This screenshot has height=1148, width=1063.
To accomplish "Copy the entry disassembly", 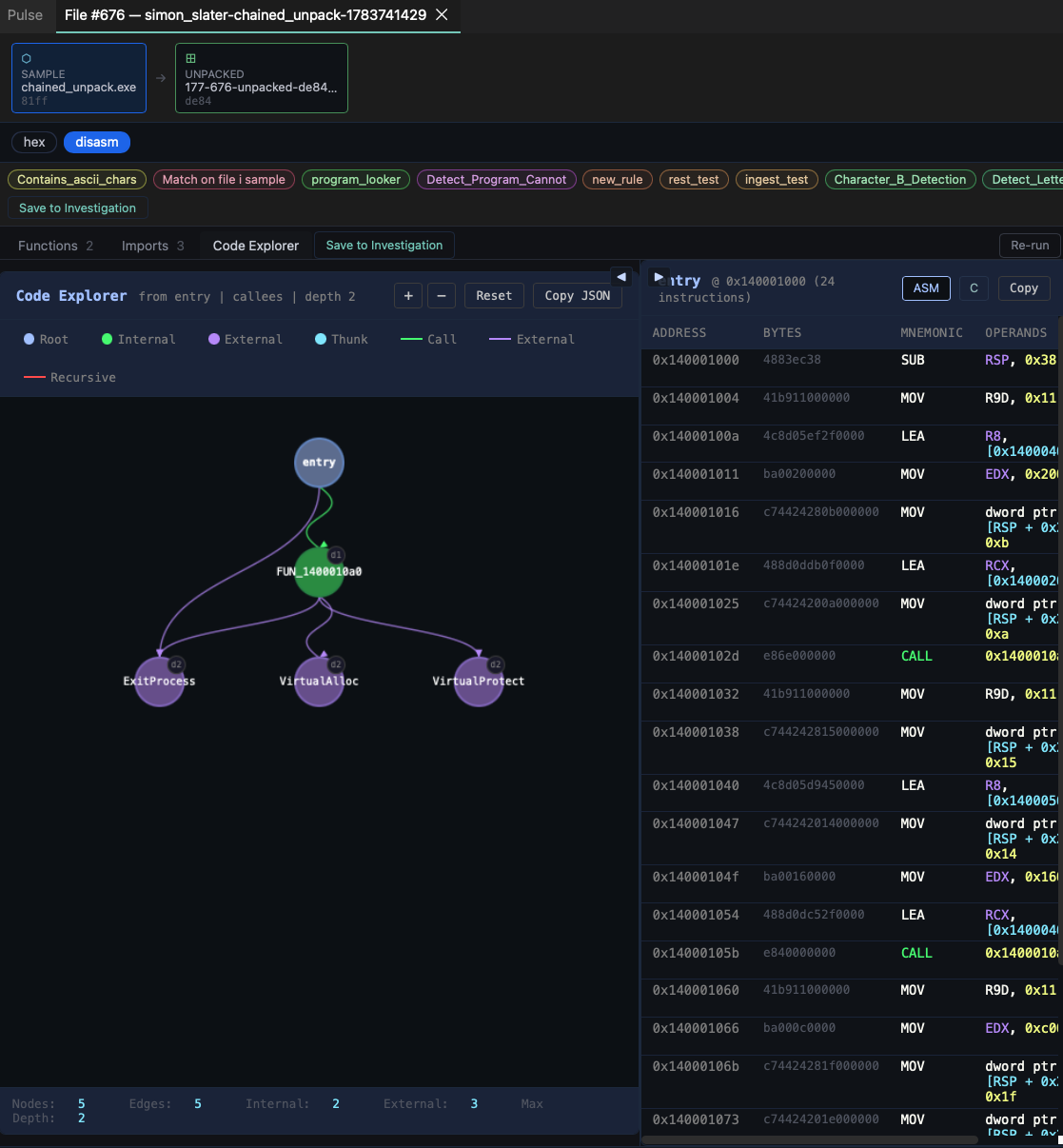I will [x=1024, y=288].
